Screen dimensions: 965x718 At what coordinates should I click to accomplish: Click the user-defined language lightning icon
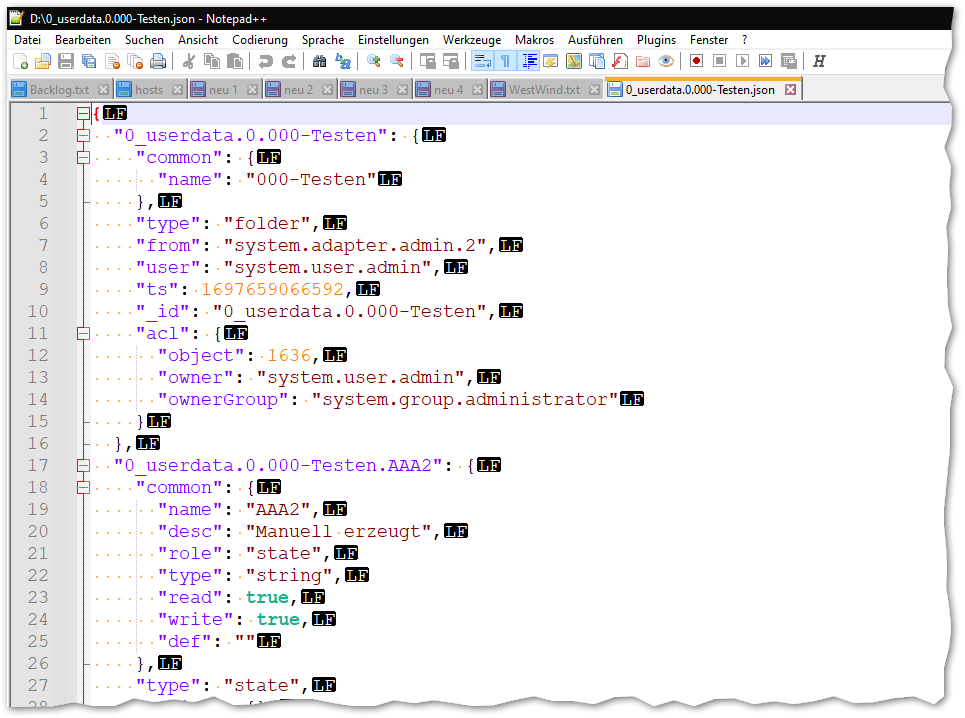coord(551,62)
